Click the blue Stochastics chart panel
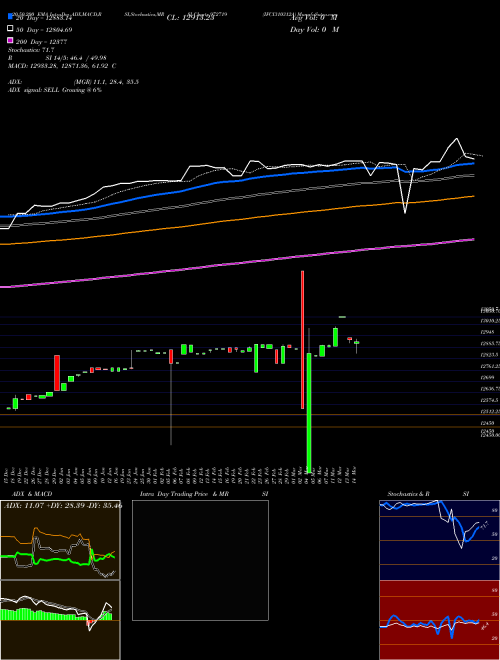 coord(439,540)
